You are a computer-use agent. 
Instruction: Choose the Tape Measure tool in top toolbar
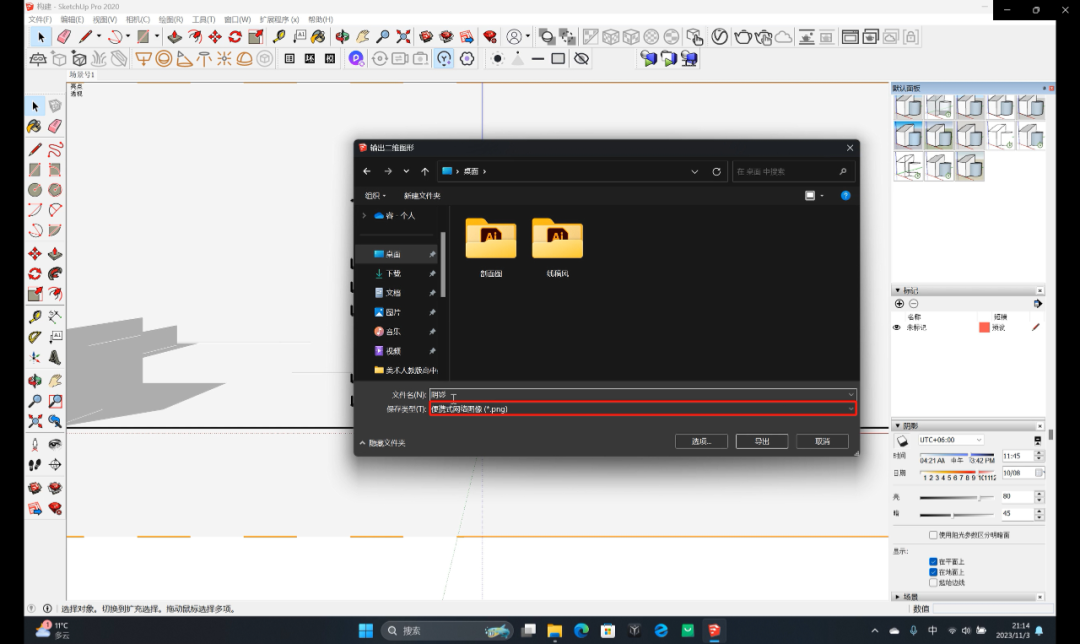click(279, 37)
